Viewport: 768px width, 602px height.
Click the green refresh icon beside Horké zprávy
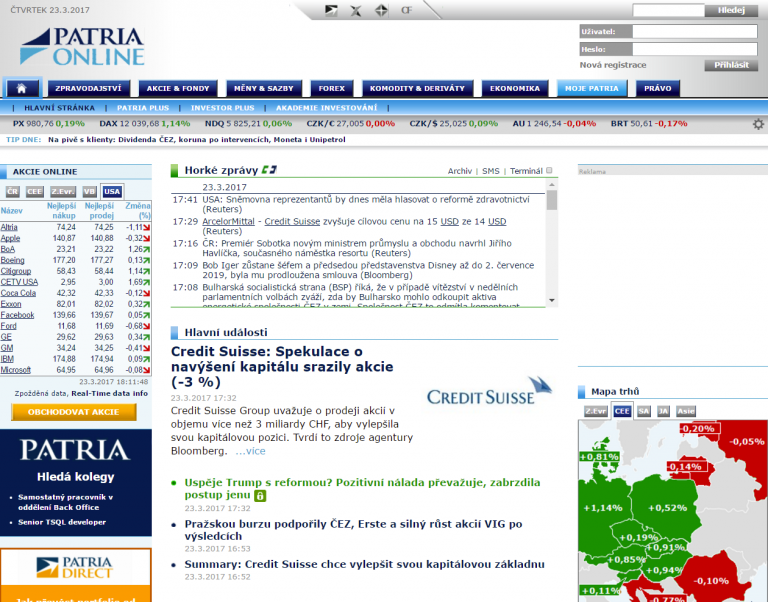[270, 170]
